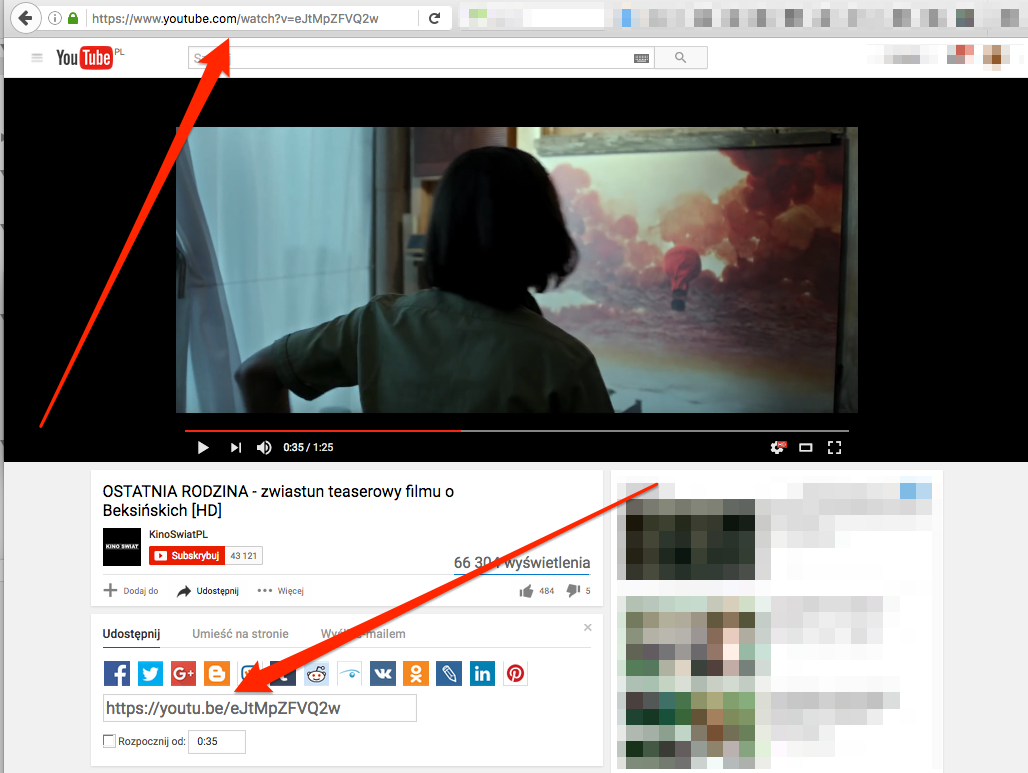
Task: Open the YouTube hamburger guide menu
Action: click(37, 58)
